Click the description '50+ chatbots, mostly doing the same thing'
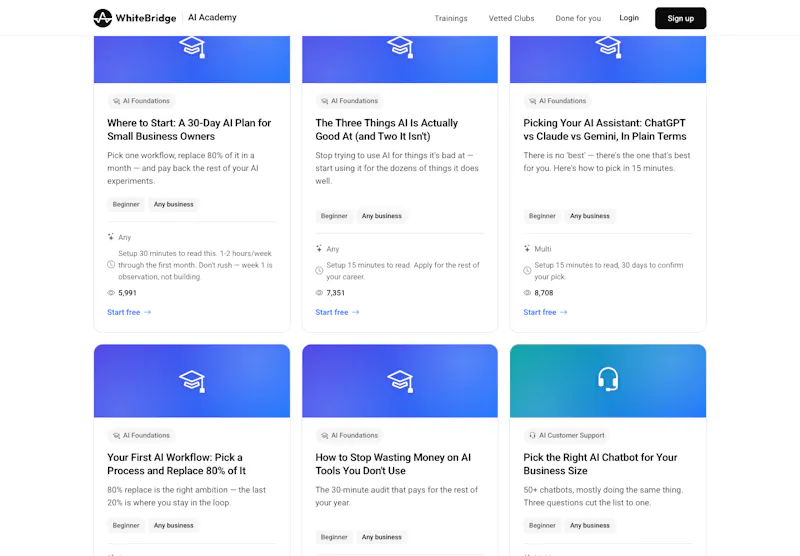800x556 pixels. pyautogui.click(x=603, y=496)
